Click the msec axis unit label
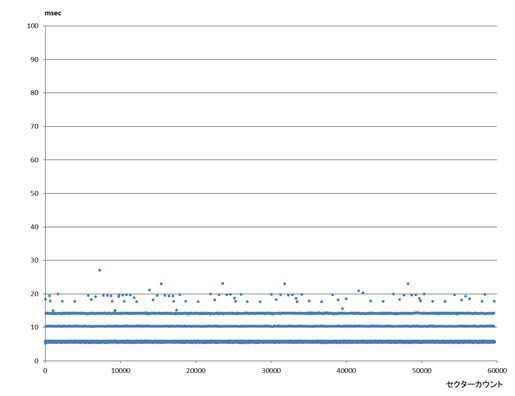The height and width of the screenshot is (396, 515). click(x=53, y=13)
